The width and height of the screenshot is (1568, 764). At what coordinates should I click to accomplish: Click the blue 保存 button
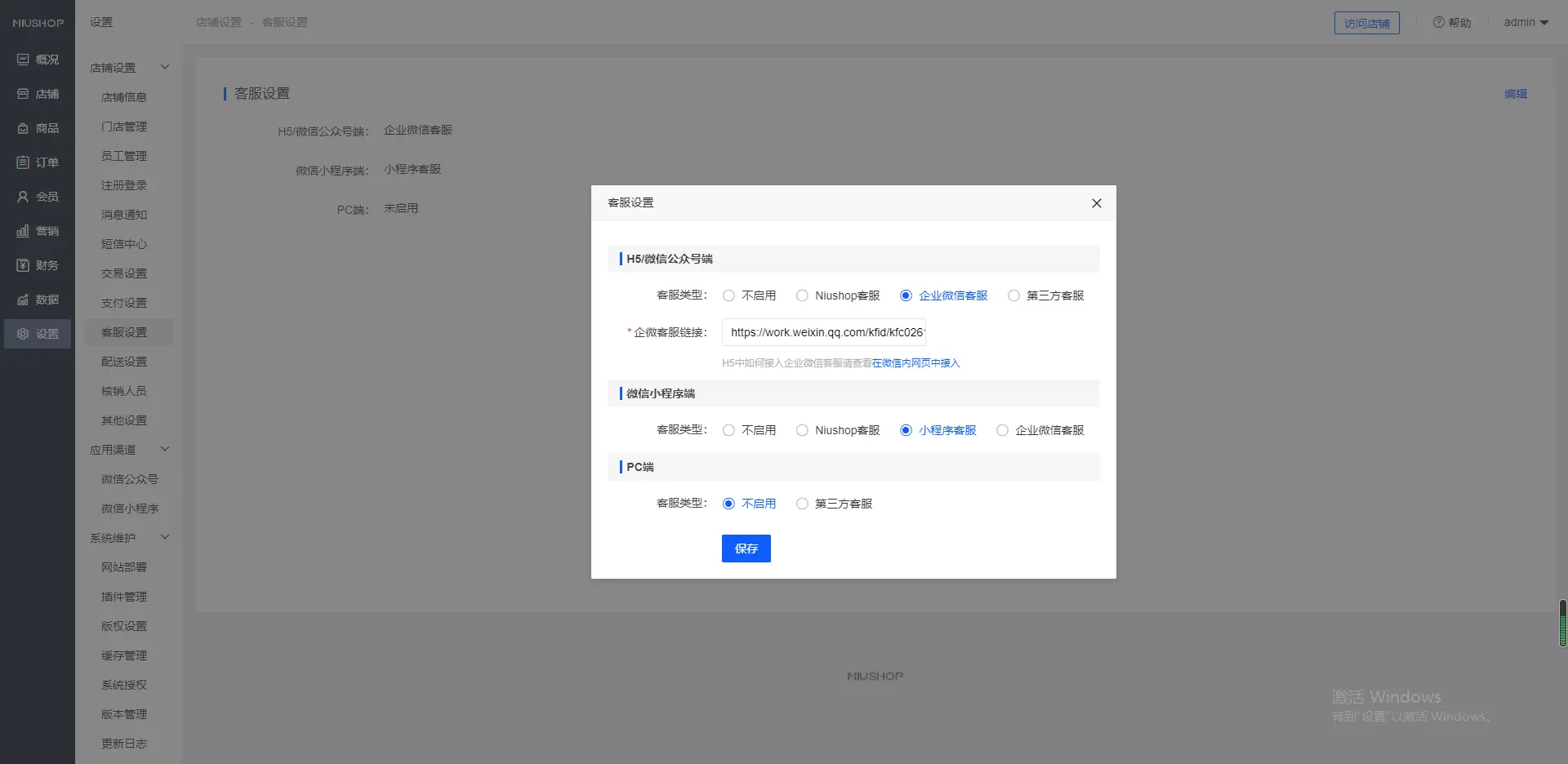[746, 549]
